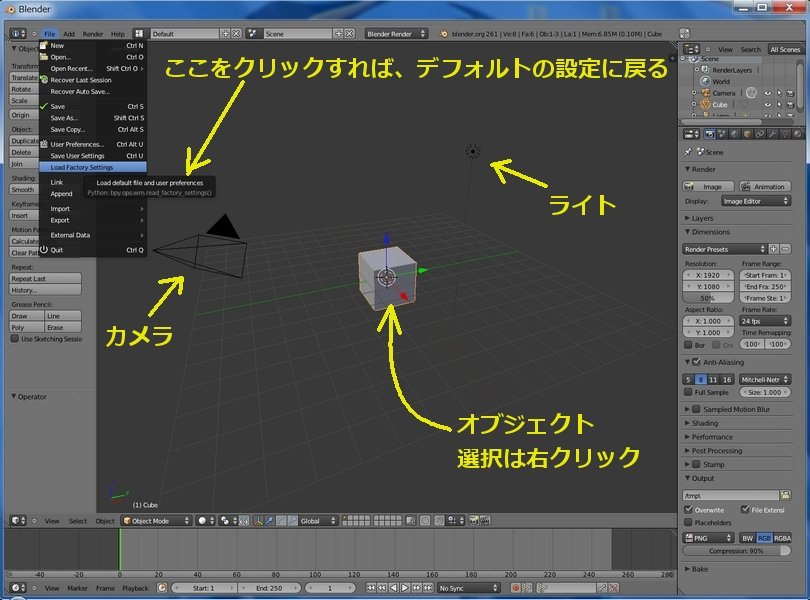Click the OpenGL render animation icon
Image resolution: width=810 pixels, height=600 pixels.
pyautogui.click(x=485, y=521)
